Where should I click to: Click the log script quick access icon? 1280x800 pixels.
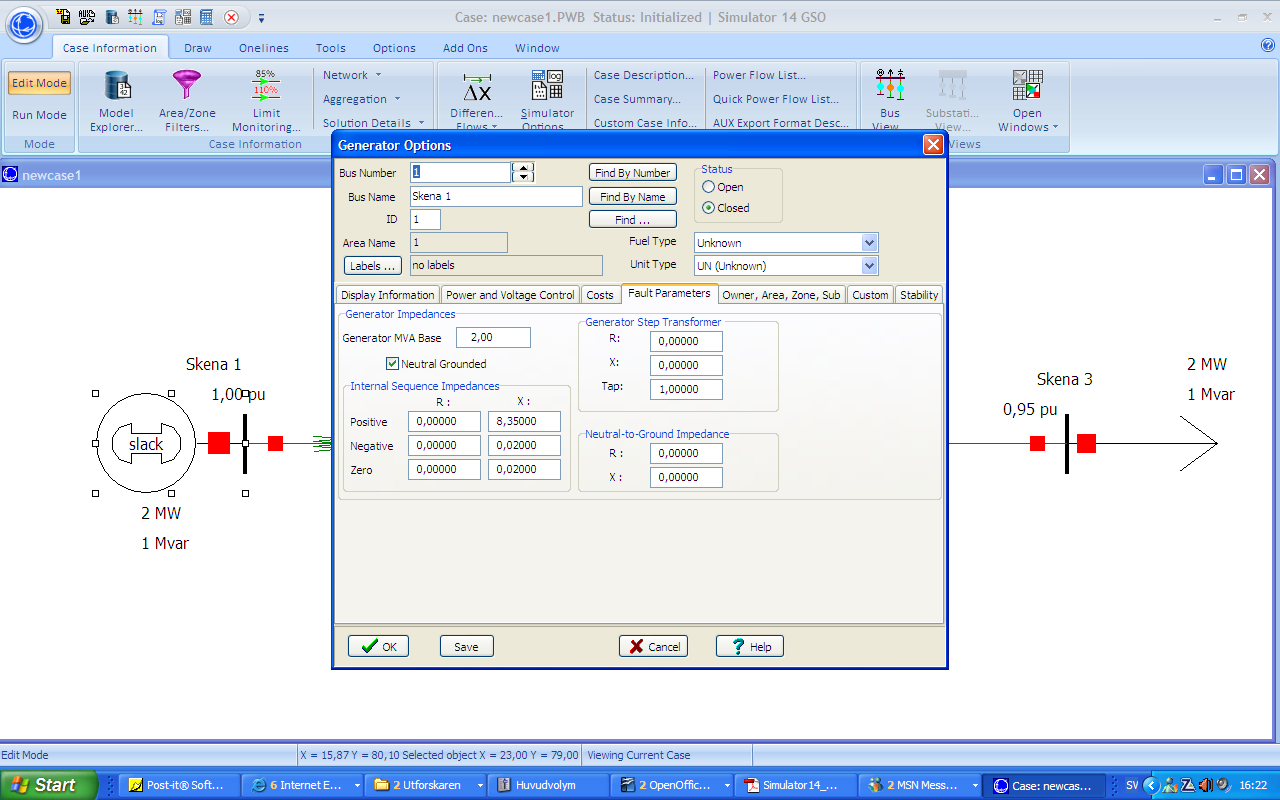[x=159, y=17]
